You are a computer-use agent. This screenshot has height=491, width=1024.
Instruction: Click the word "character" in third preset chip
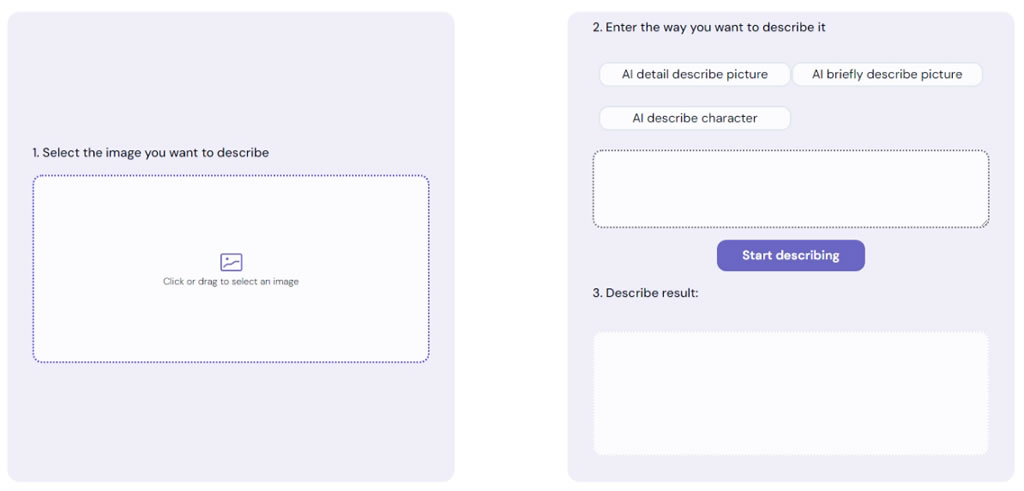click(729, 118)
